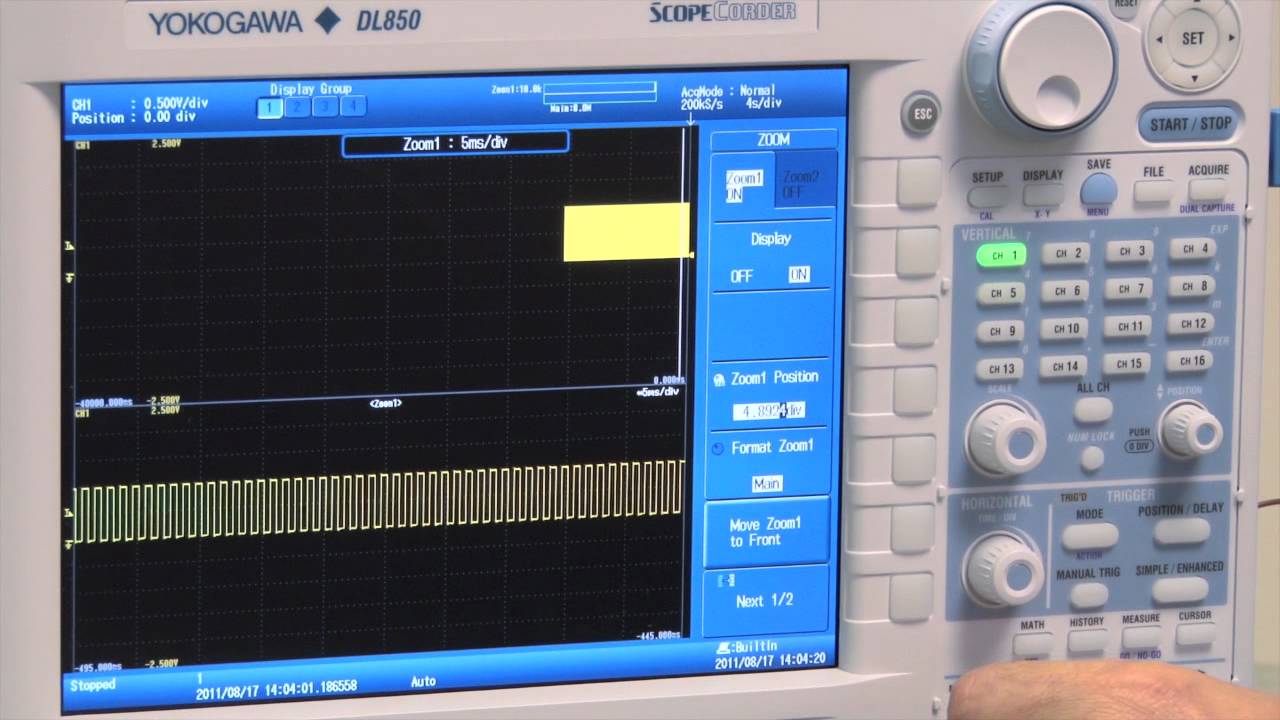Push the CURSOR key
The image size is (1280, 720).
[1195, 634]
